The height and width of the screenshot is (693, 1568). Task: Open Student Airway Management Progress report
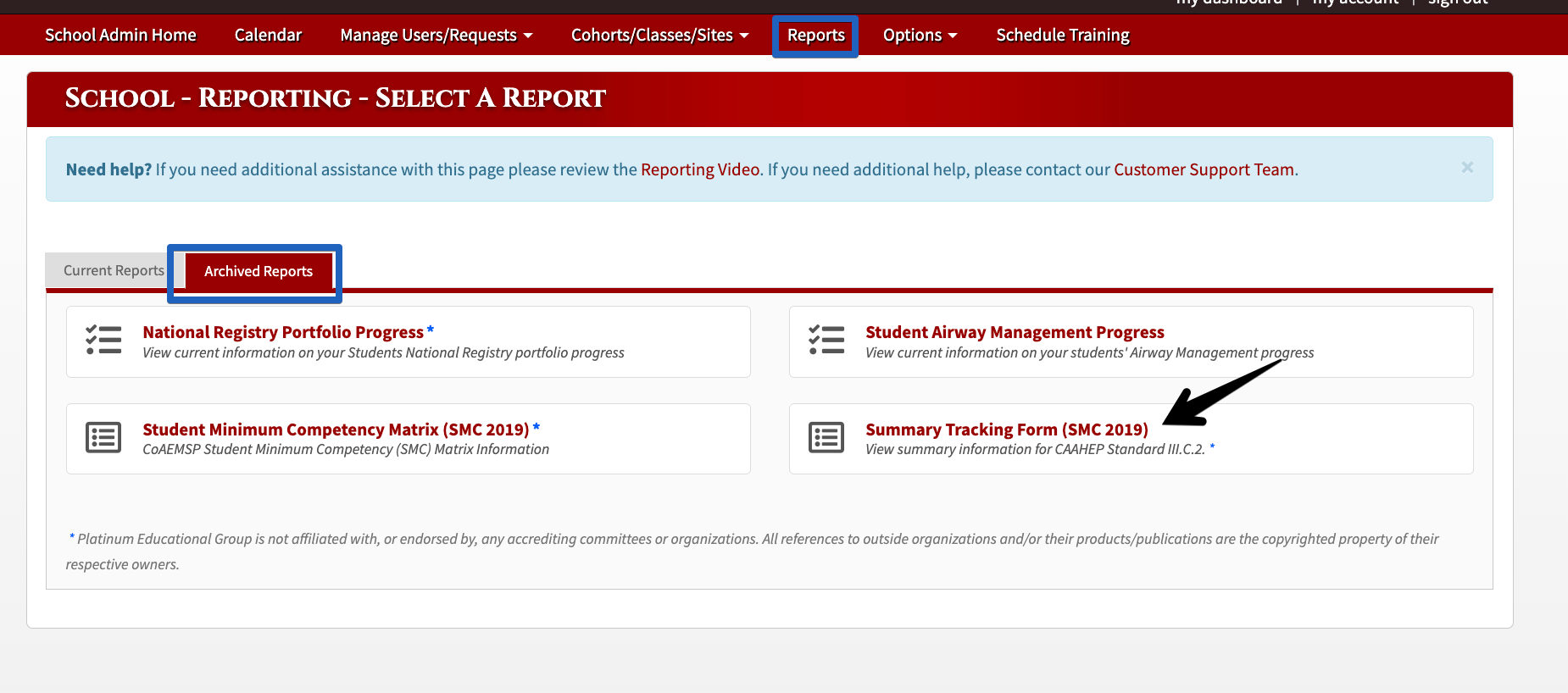coord(1015,332)
